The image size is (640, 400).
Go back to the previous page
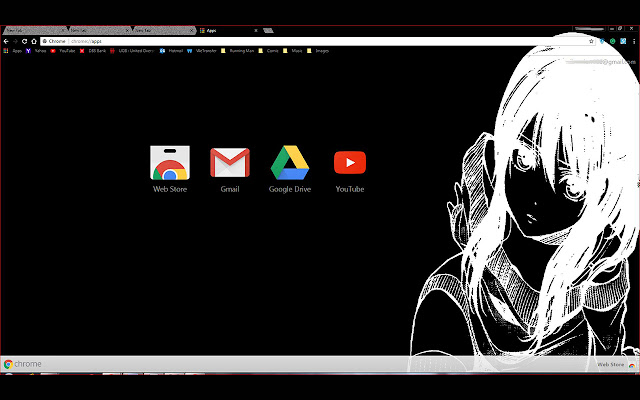6,41
